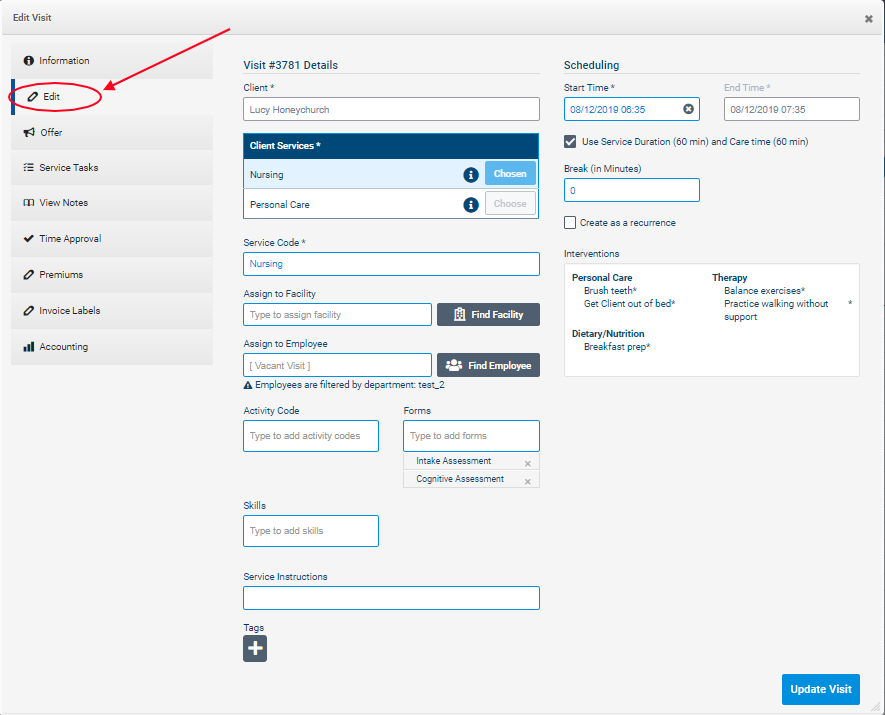Click the Find Facility button
Viewport: 885px width, 715px height.
click(x=488, y=315)
